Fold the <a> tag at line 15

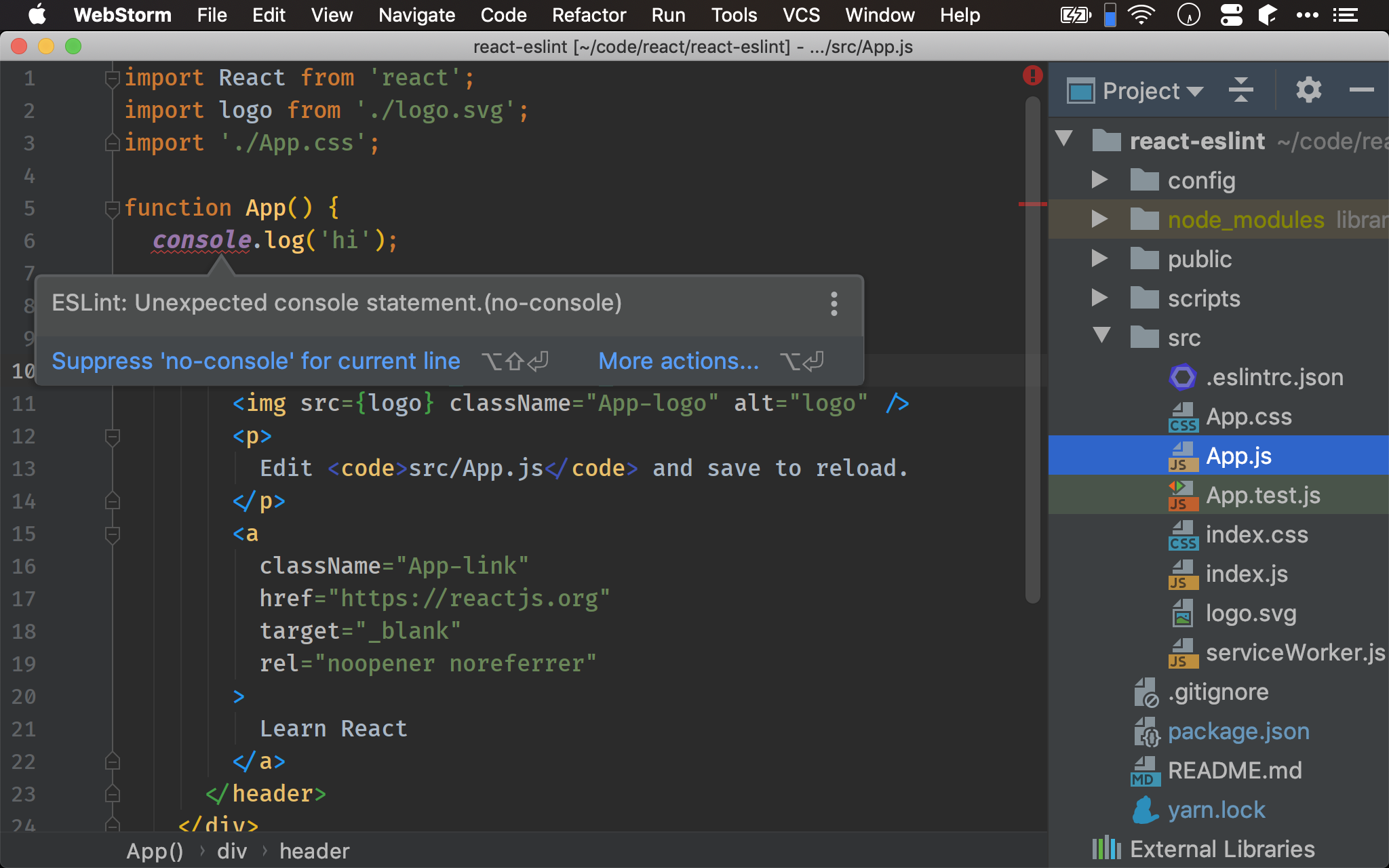coord(113,534)
